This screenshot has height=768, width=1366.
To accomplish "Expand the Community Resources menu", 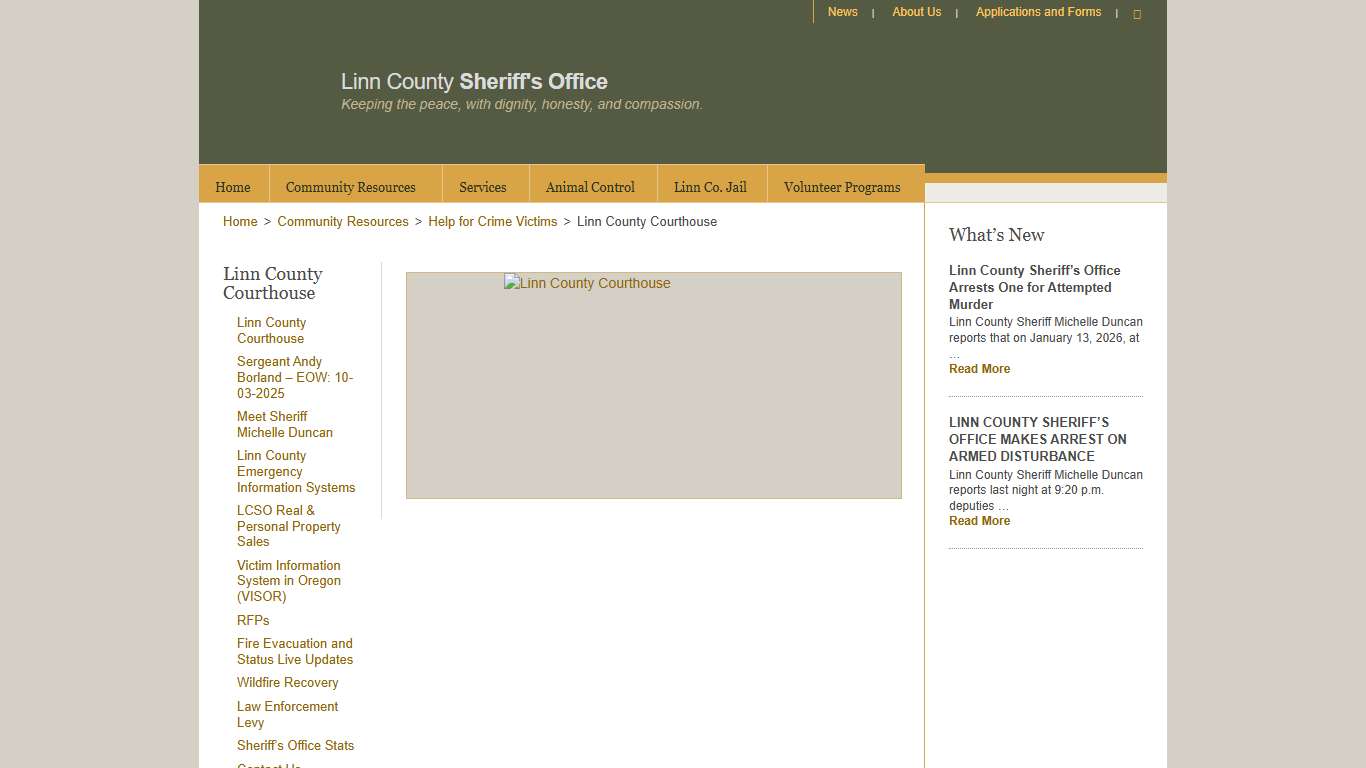I will click(x=351, y=186).
